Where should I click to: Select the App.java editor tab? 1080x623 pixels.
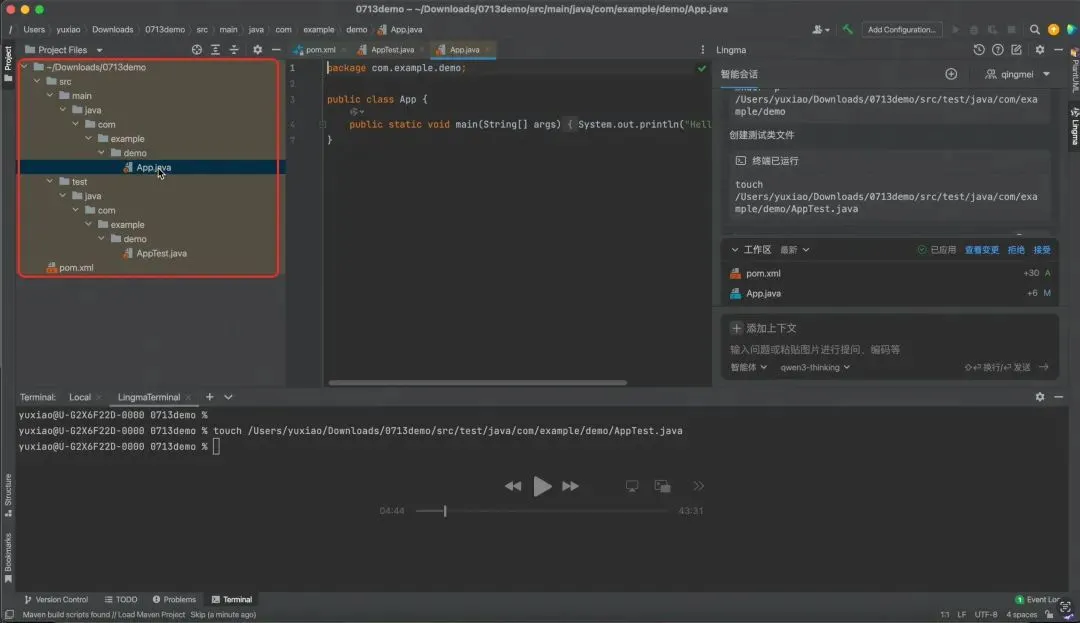(464, 50)
